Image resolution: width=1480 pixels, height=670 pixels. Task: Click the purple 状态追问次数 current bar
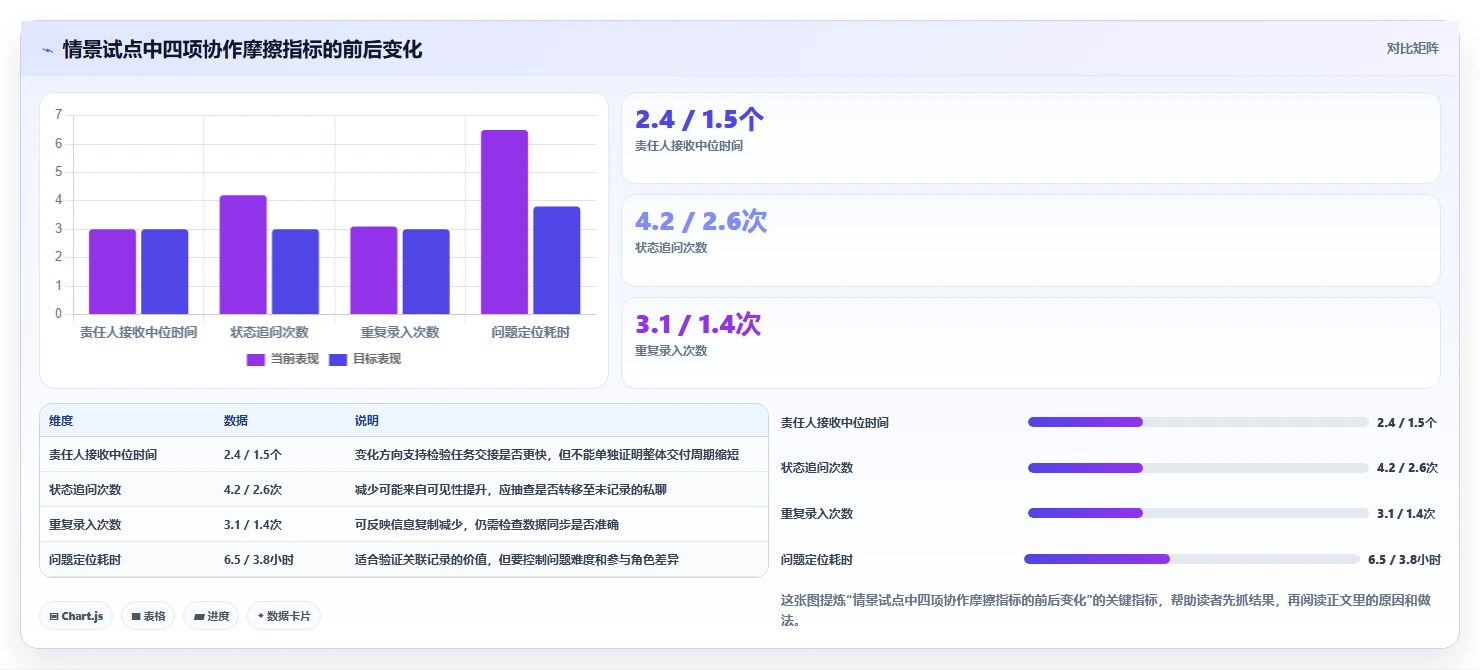(x=243, y=255)
